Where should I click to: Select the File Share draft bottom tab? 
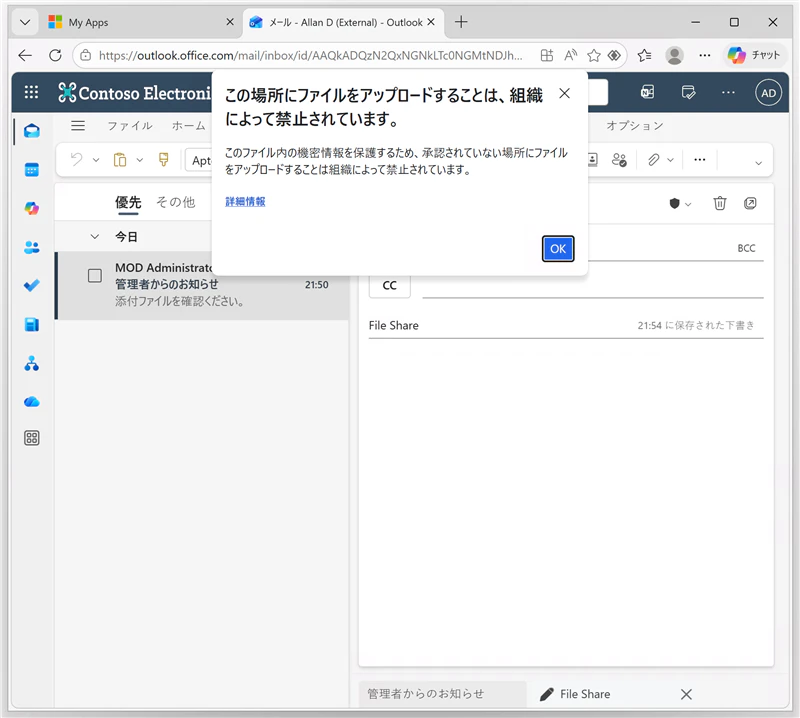click(584, 694)
